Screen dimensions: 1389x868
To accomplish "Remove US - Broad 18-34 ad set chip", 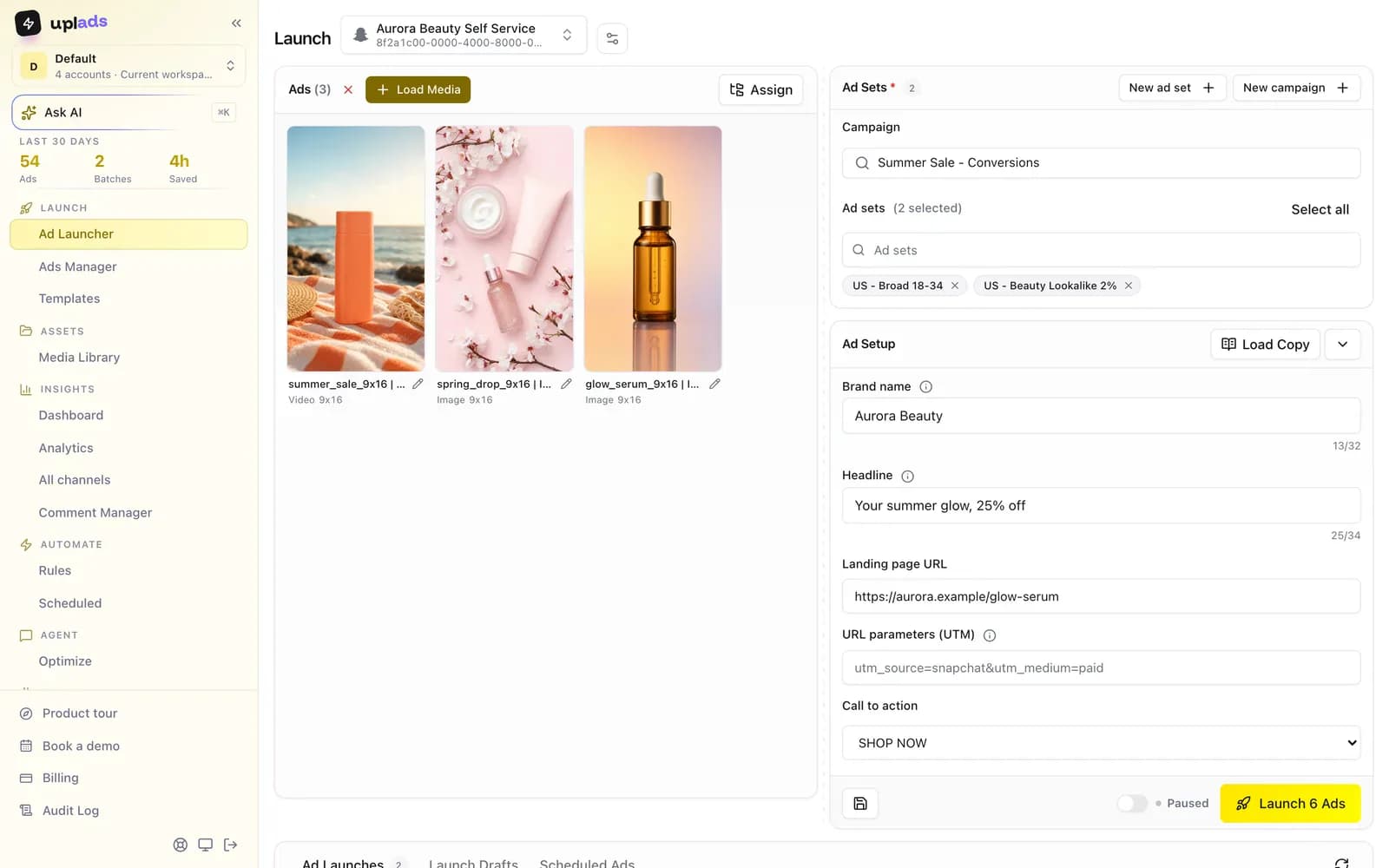I will click(955, 286).
